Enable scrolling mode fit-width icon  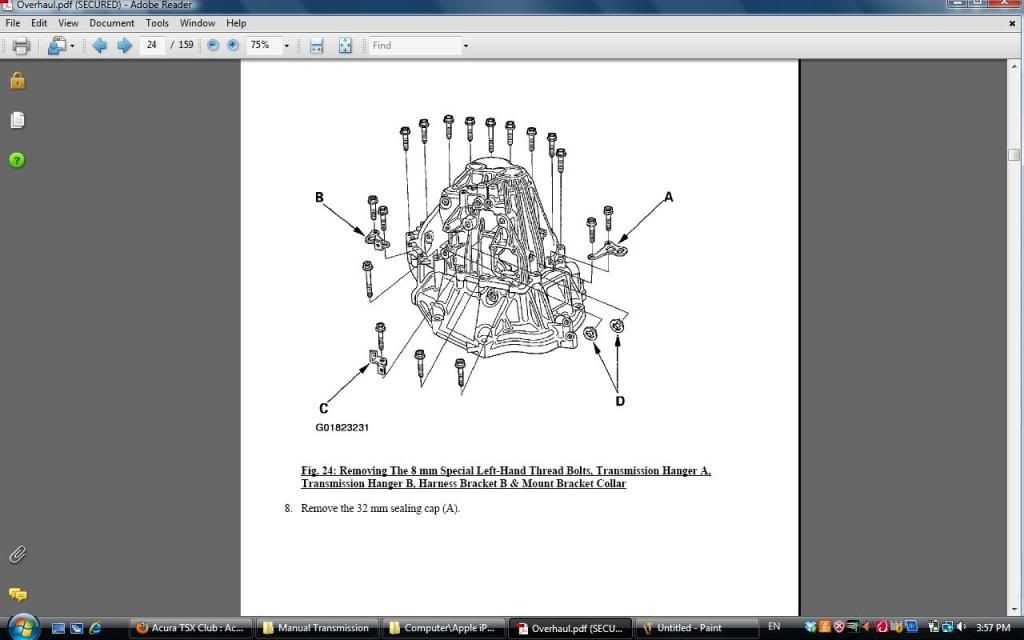pyautogui.click(x=317, y=46)
